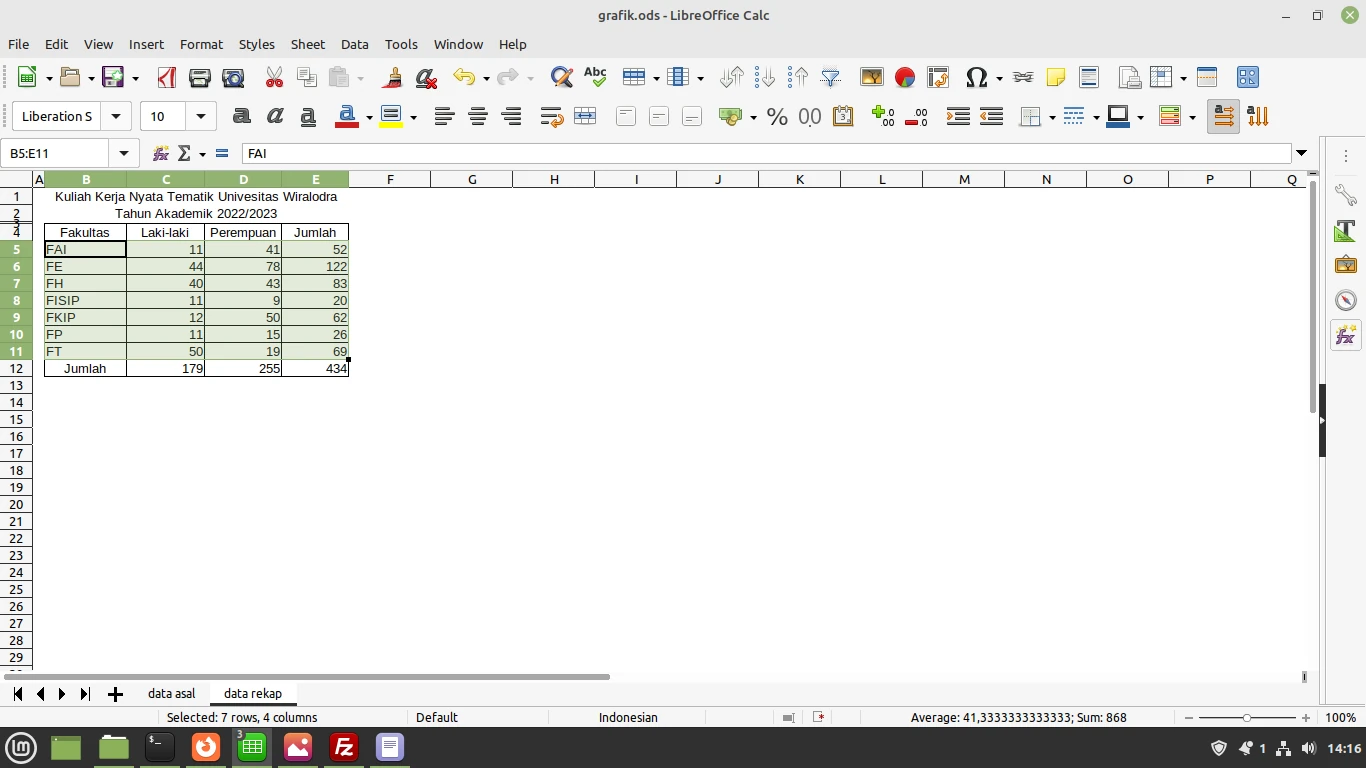
Task: Toggle Italic text formatting
Action: coord(275,116)
